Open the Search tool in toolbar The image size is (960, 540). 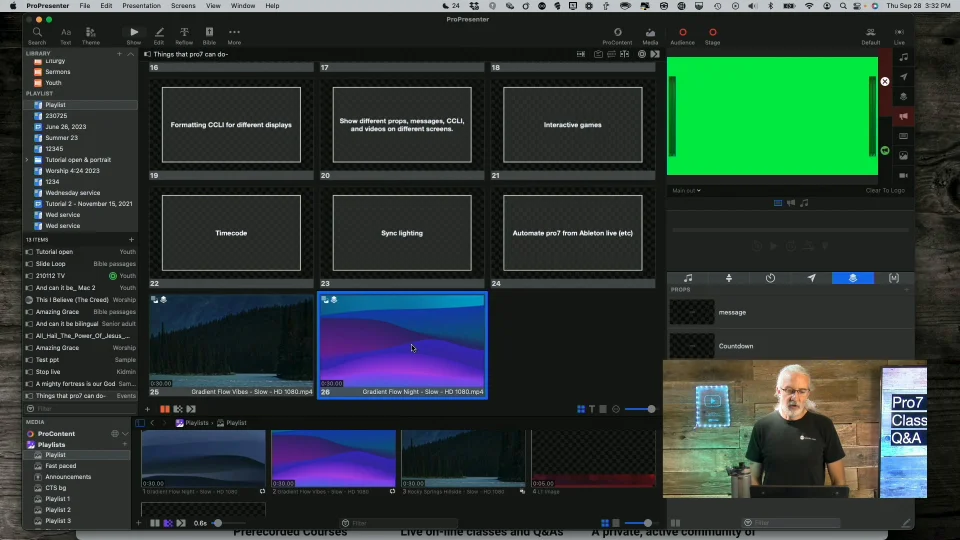pyautogui.click(x=37, y=36)
